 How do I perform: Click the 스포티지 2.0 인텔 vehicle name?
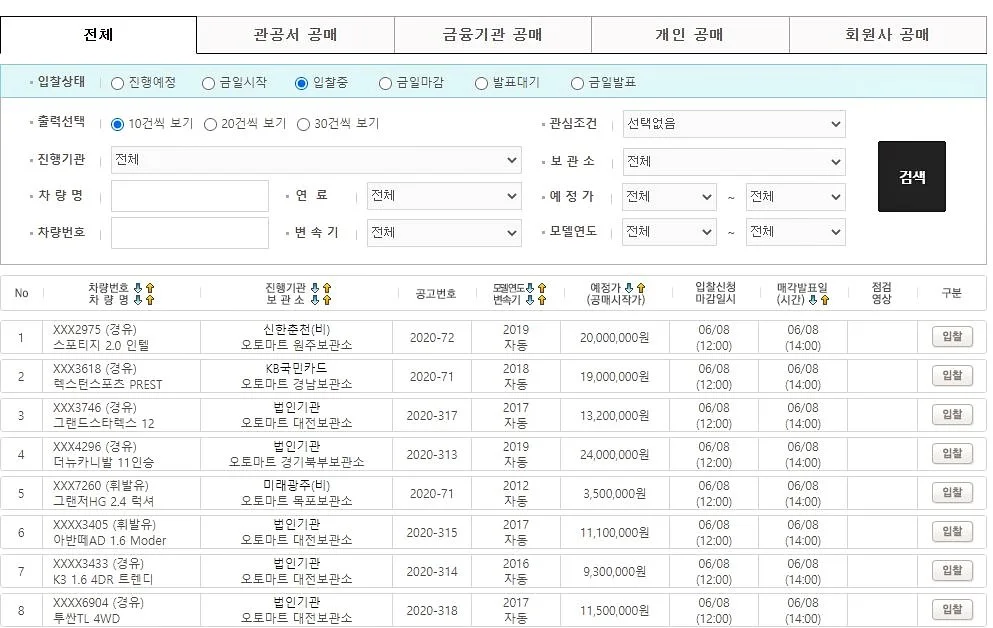[x=101, y=346]
